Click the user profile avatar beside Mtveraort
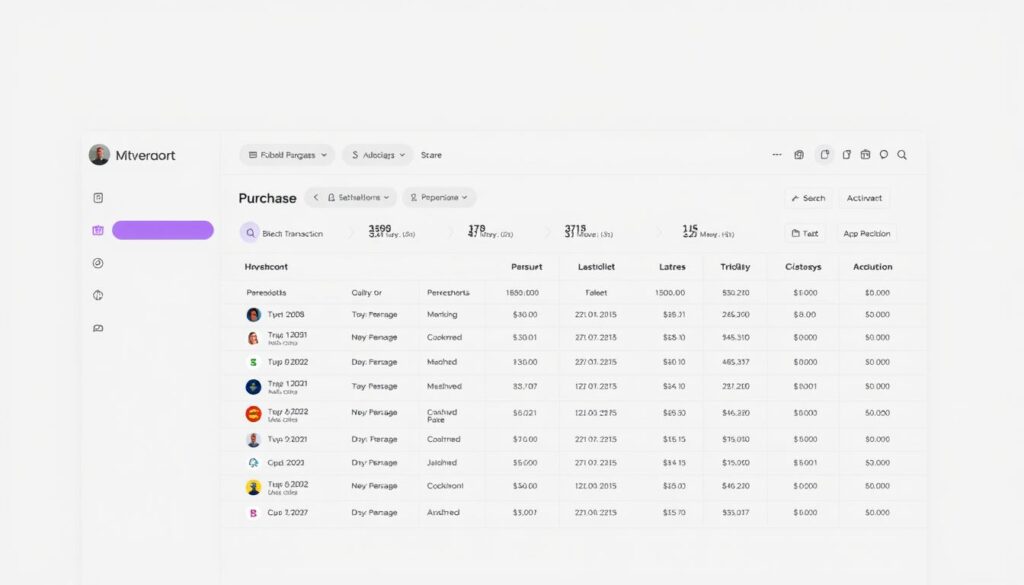The width and height of the screenshot is (1024, 585). tap(99, 155)
